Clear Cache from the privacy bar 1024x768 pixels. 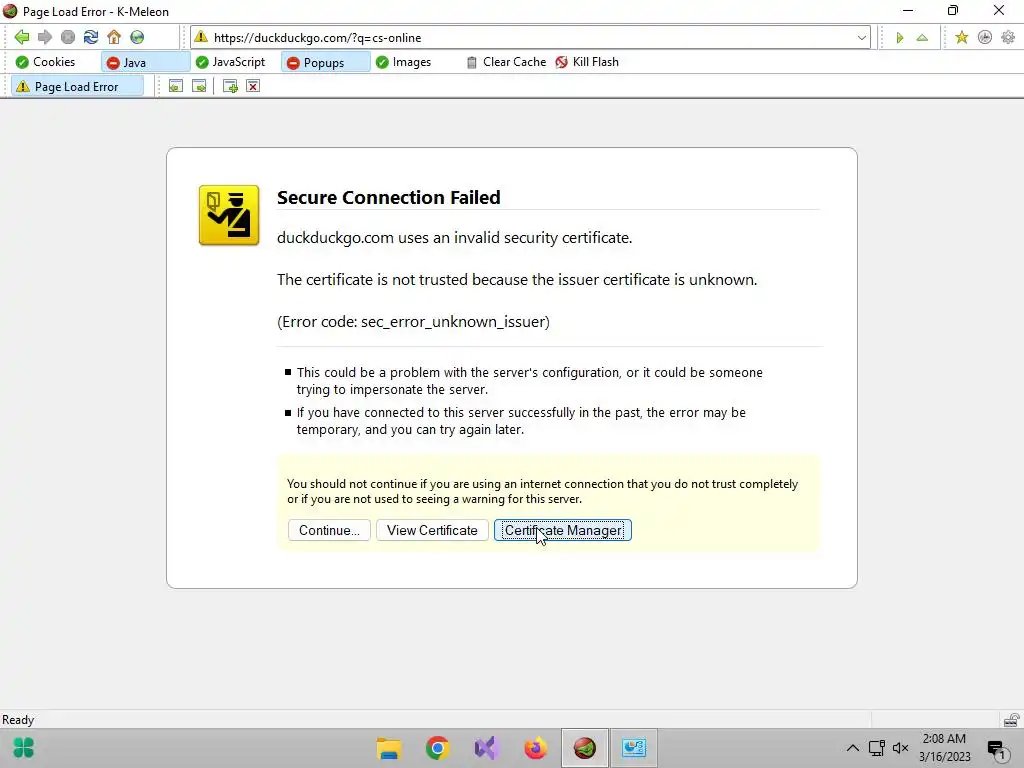tap(506, 62)
